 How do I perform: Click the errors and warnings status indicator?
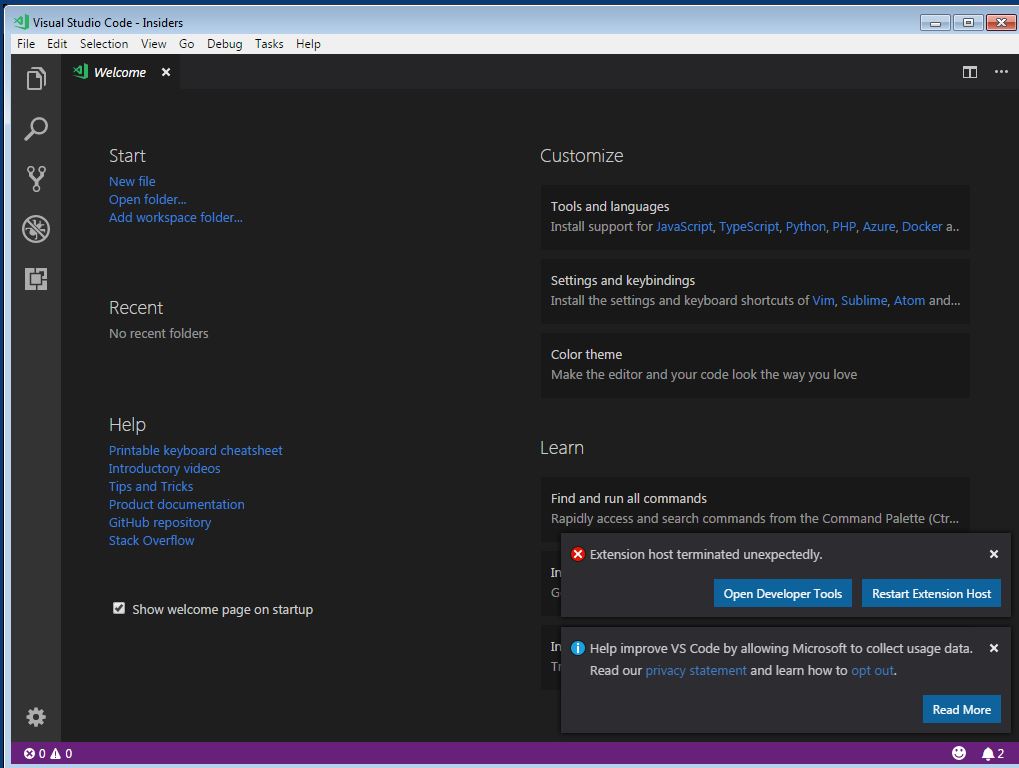pyautogui.click(x=48, y=754)
